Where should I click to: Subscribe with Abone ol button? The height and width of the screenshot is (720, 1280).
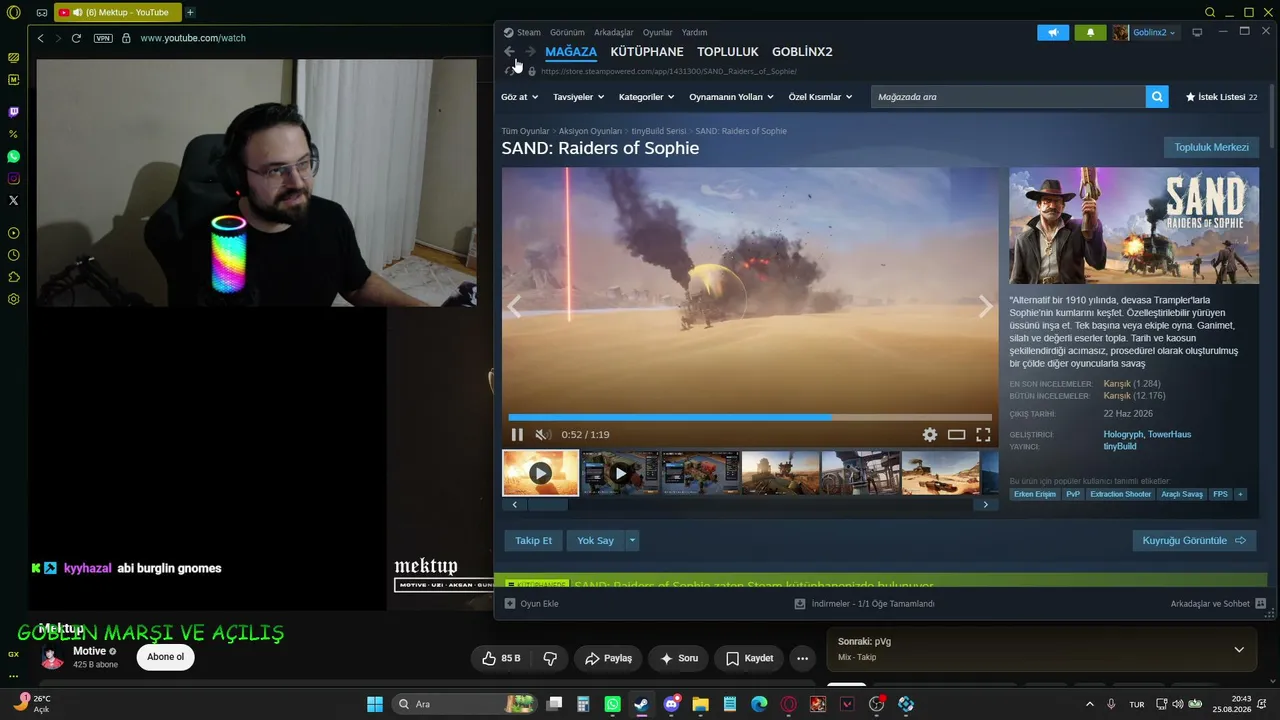point(166,657)
